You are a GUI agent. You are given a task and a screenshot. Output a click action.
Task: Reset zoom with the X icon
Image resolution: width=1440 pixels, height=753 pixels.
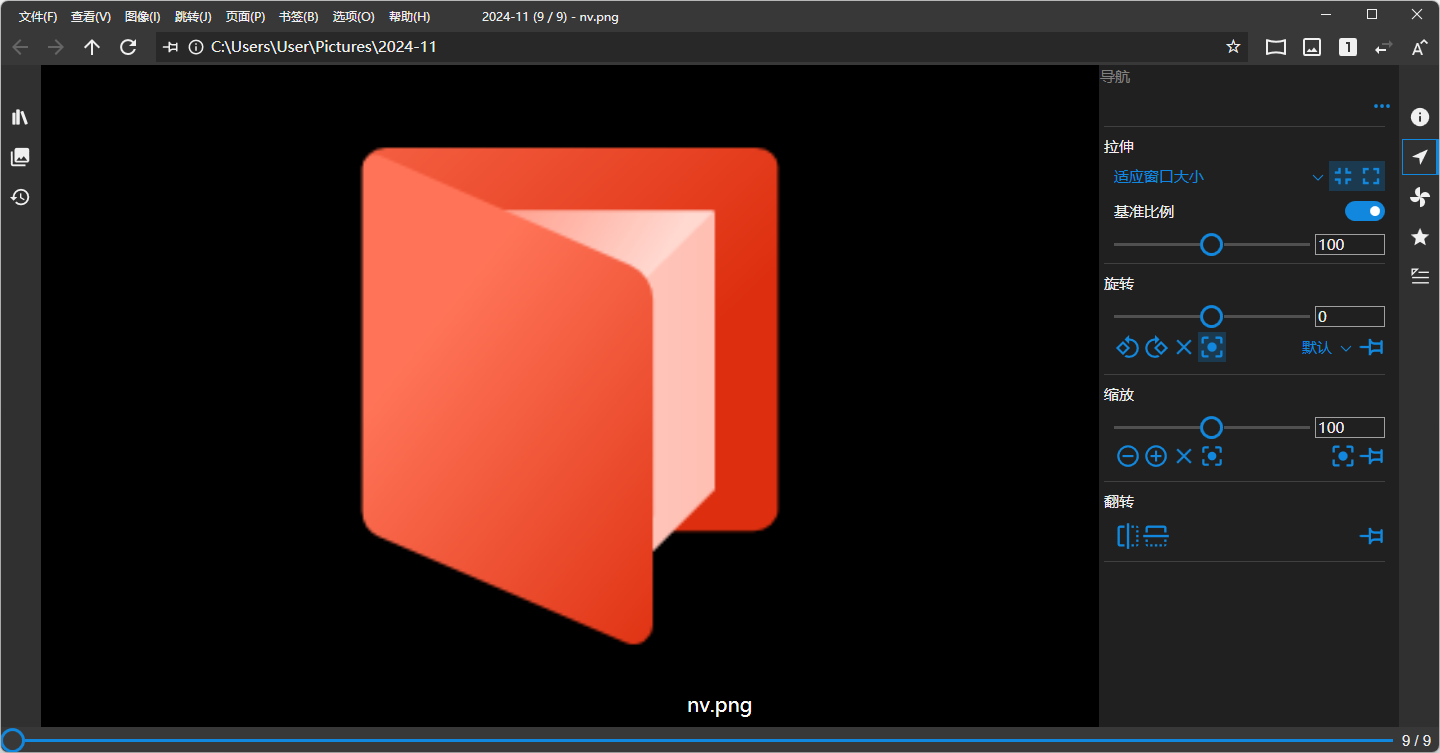coord(1184,456)
